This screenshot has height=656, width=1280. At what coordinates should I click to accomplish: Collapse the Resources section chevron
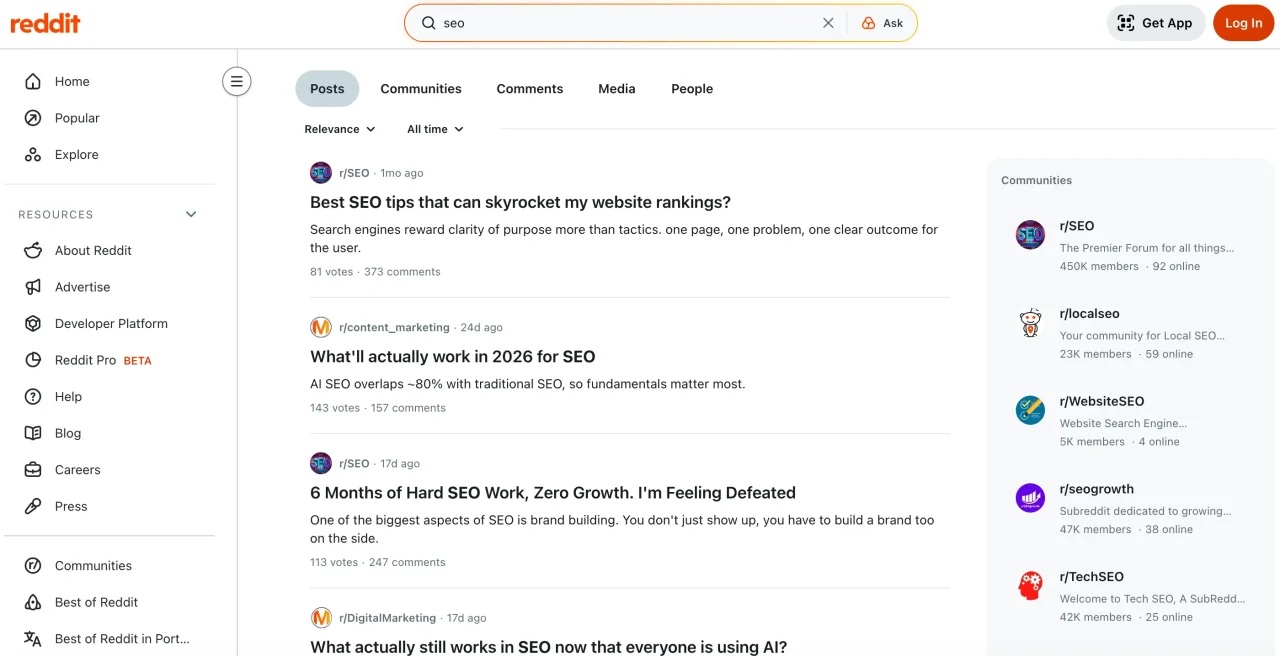[x=191, y=214]
